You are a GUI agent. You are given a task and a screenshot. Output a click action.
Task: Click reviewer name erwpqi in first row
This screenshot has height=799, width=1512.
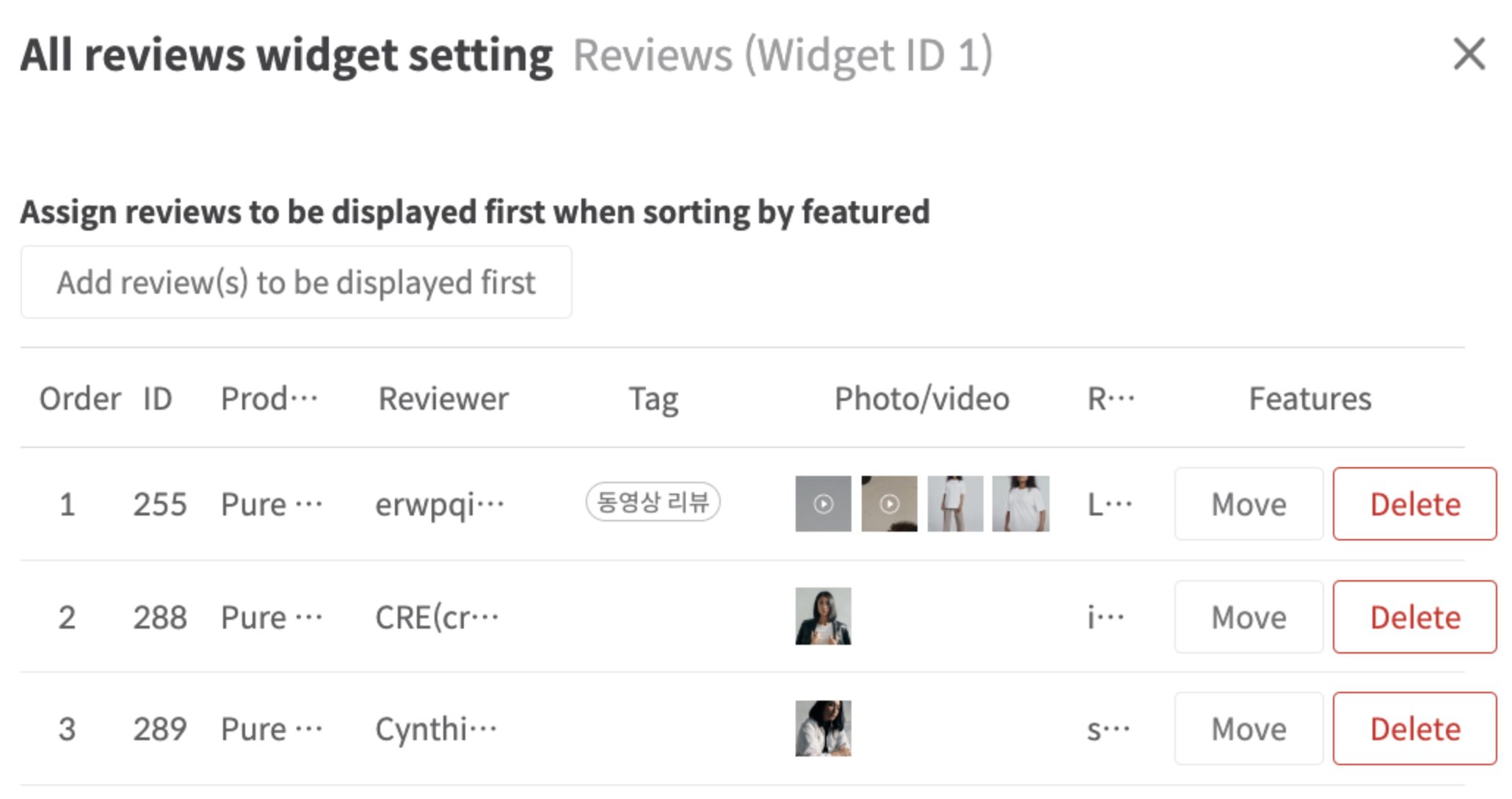(x=439, y=505)
